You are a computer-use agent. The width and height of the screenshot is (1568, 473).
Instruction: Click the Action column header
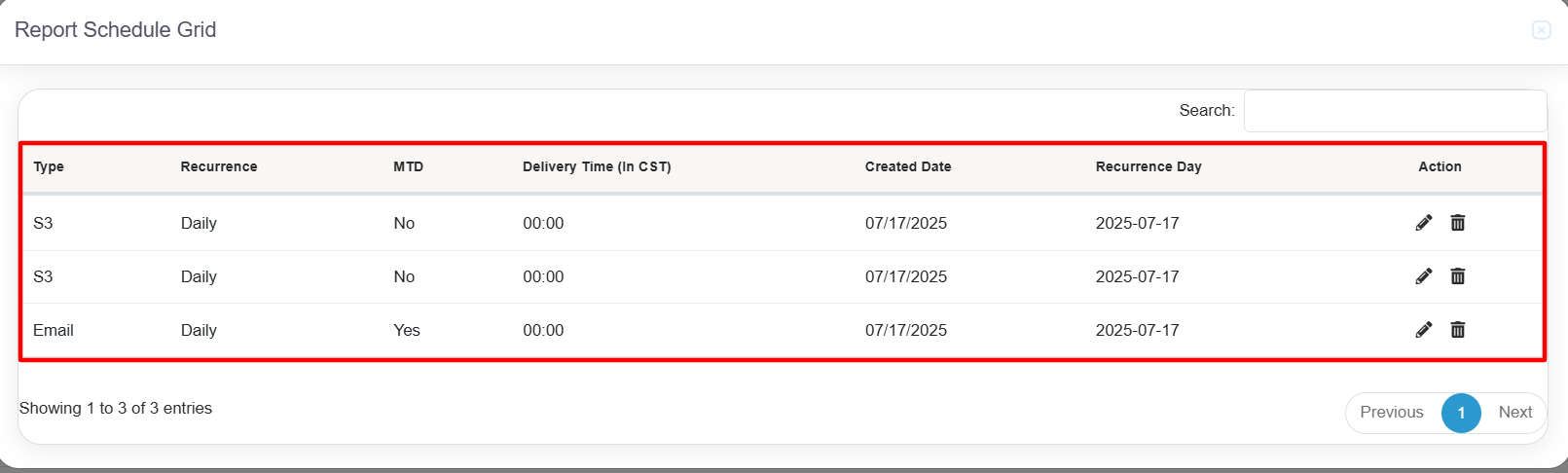point(1440,166)
